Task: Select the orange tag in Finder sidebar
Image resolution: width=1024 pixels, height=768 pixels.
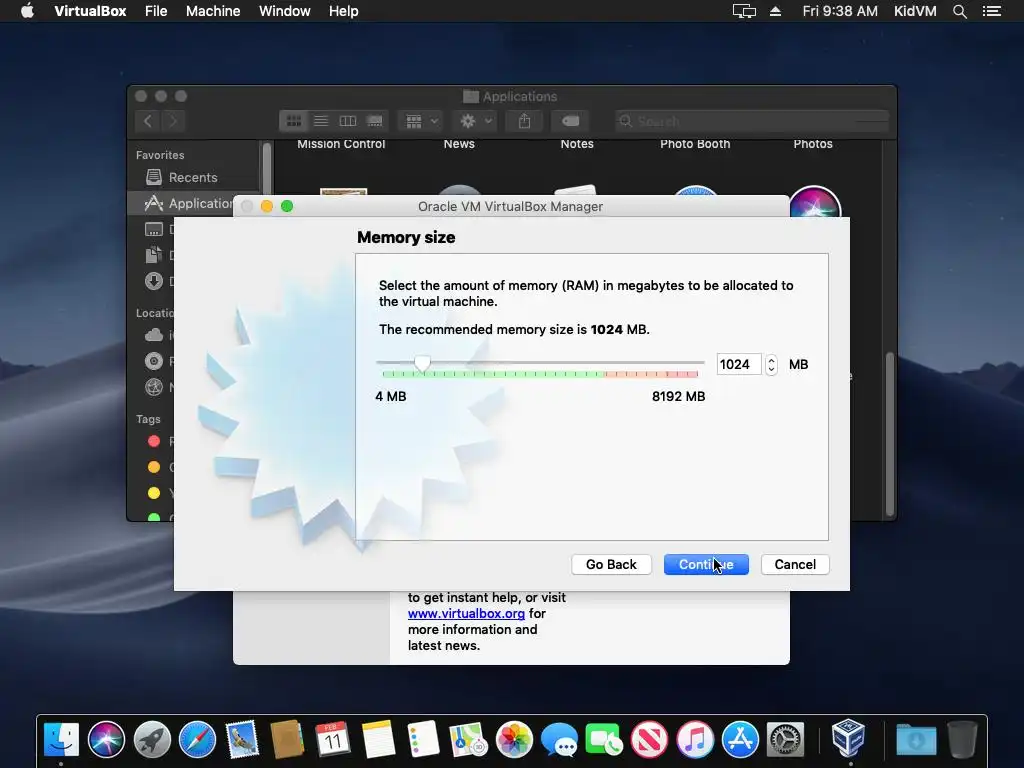Action: 154,467
